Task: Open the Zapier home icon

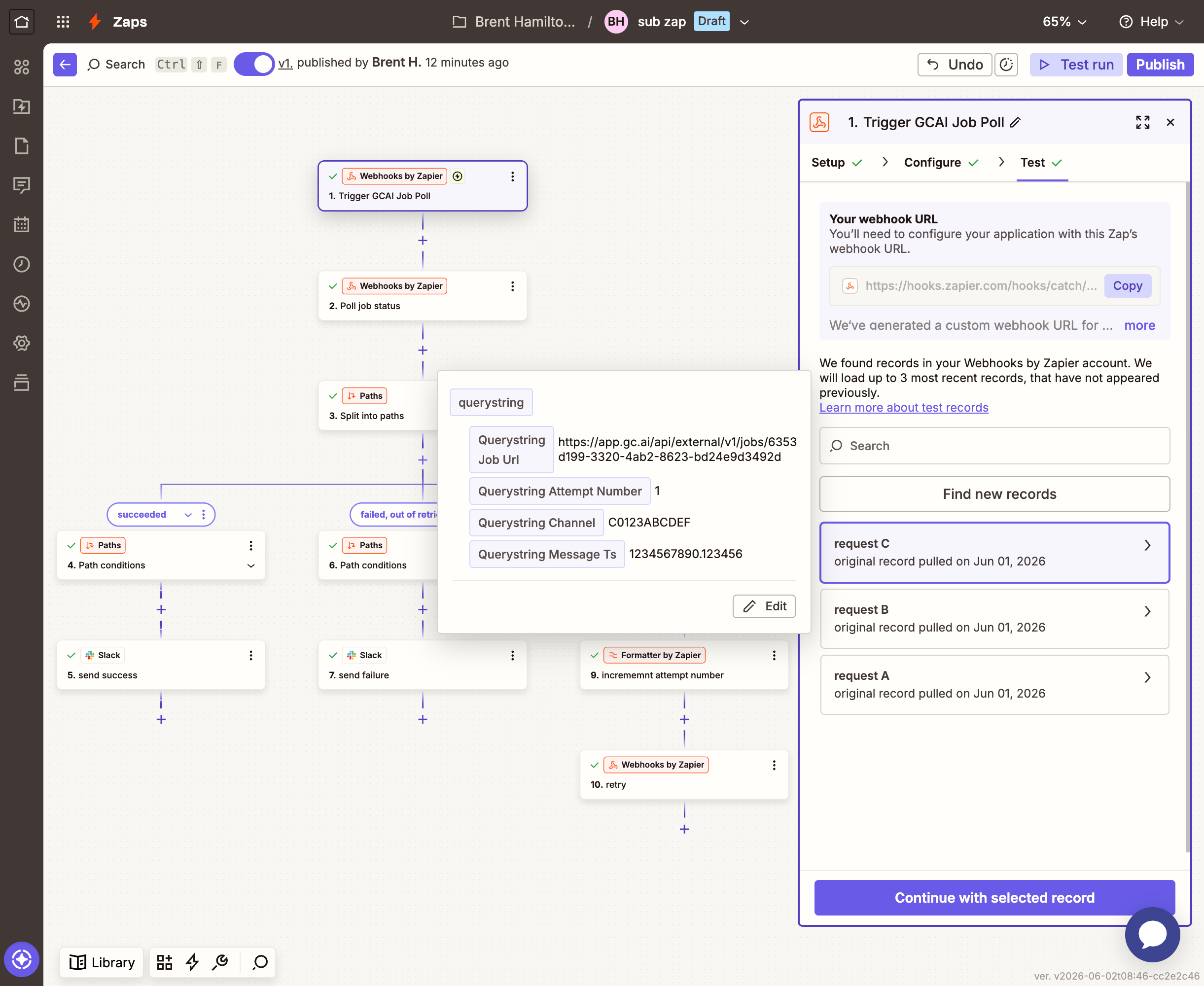Action: click(x=22, y=22)
